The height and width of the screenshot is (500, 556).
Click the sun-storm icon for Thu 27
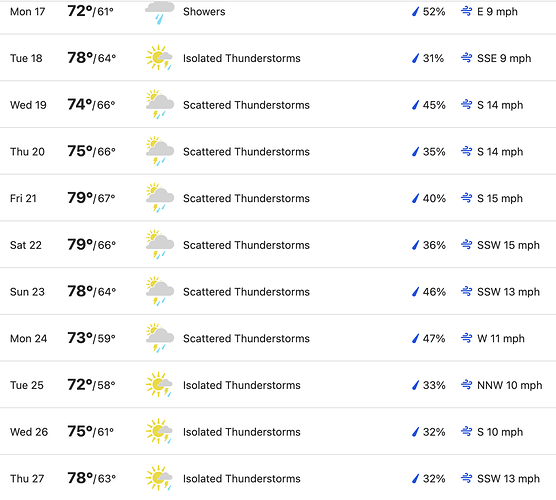159,478
